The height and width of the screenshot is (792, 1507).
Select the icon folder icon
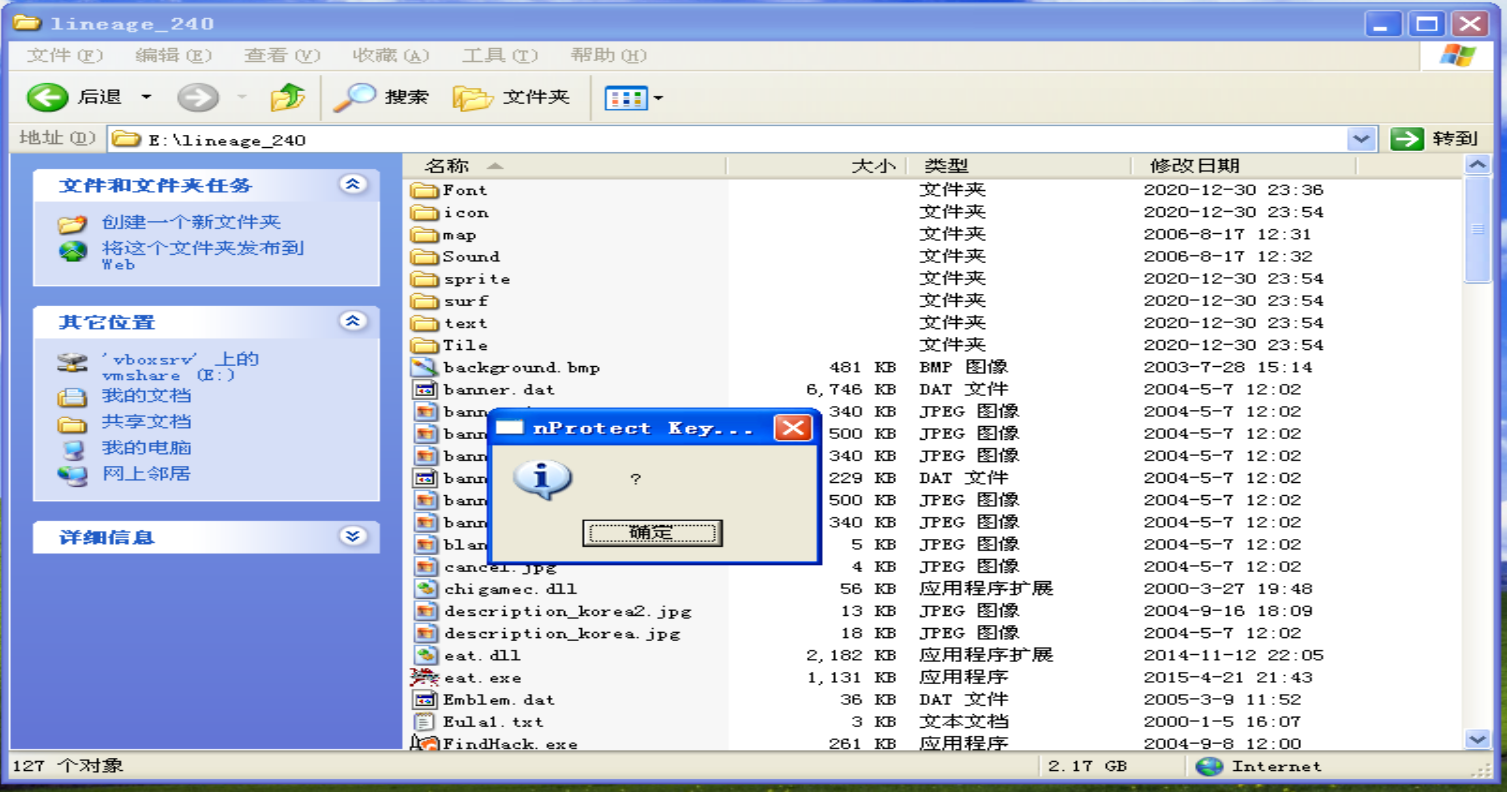coord(425,212)
